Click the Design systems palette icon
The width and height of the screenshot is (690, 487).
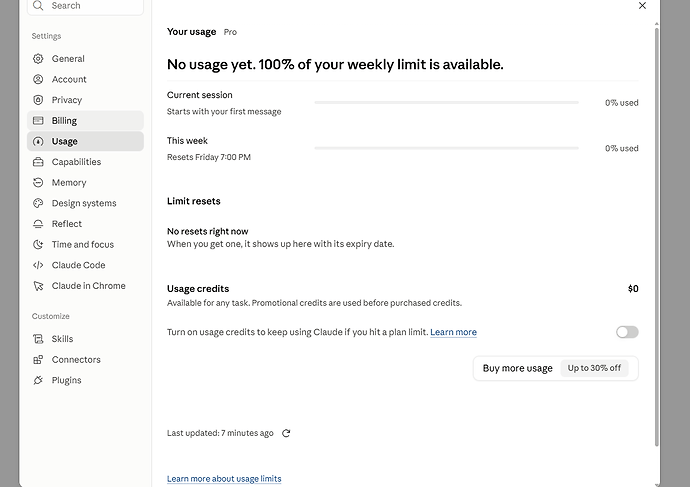[x=38, y=203]
